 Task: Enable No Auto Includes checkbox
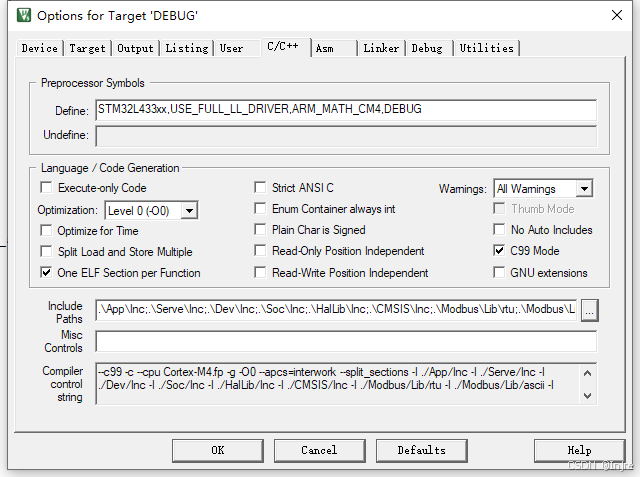[x=499, y=229]
